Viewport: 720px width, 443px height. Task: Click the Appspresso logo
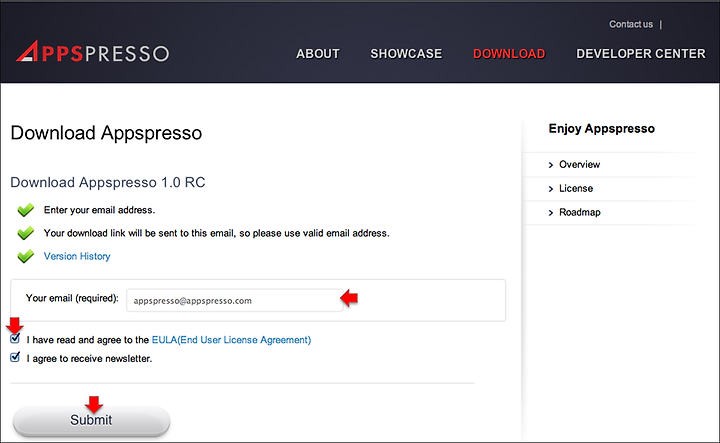[92, 51]
